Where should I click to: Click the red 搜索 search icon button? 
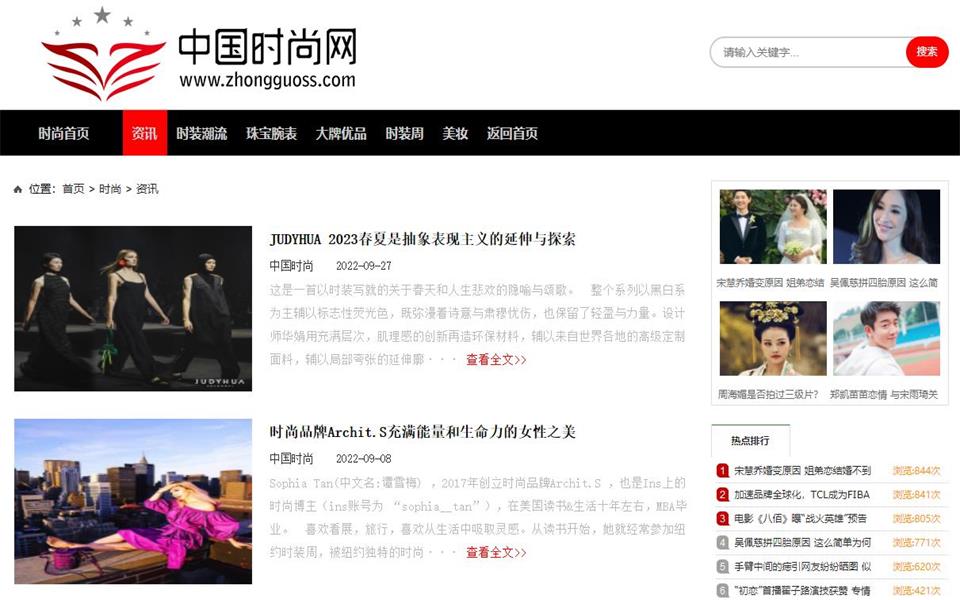coord(926,51)
